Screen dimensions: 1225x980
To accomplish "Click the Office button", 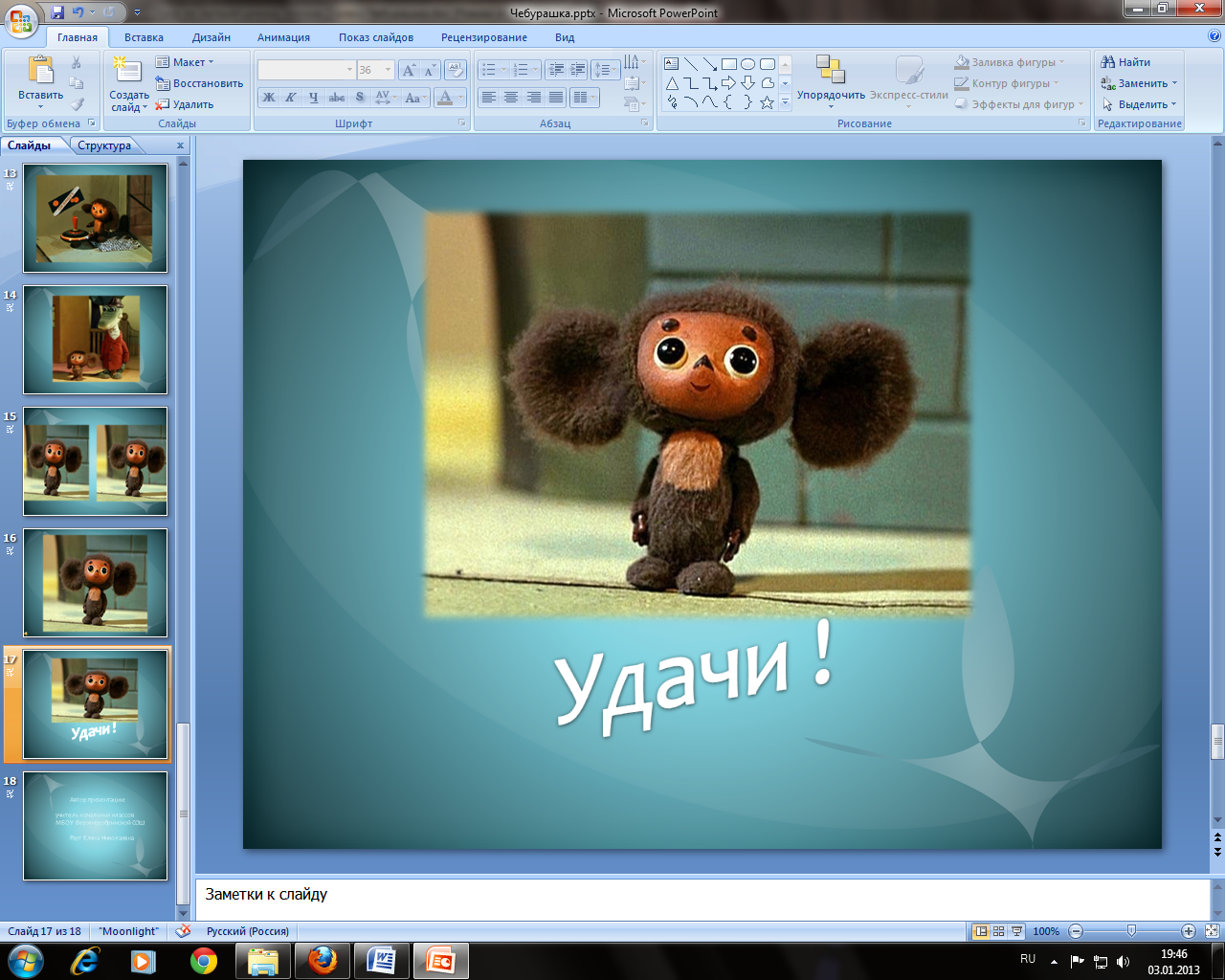I will [x=21, y=19].
